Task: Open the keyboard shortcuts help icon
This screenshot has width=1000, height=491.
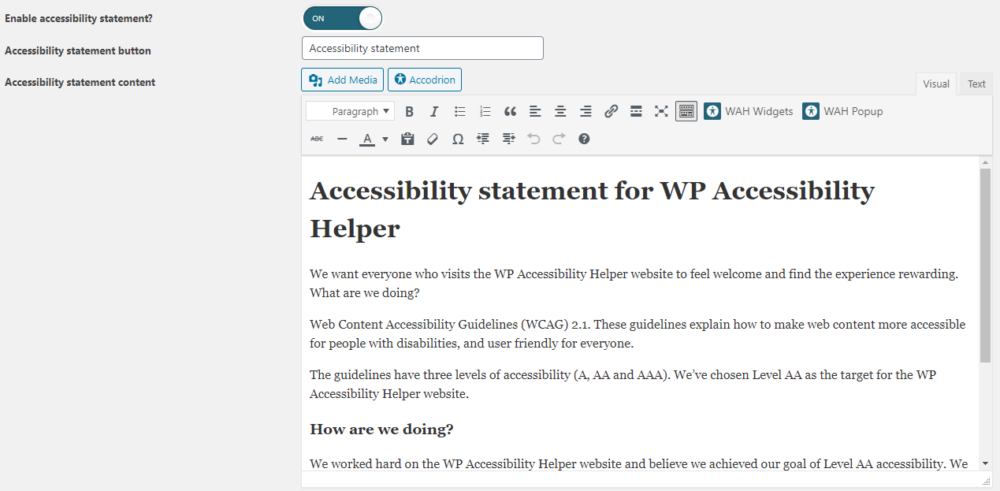Action: (584, 139)
